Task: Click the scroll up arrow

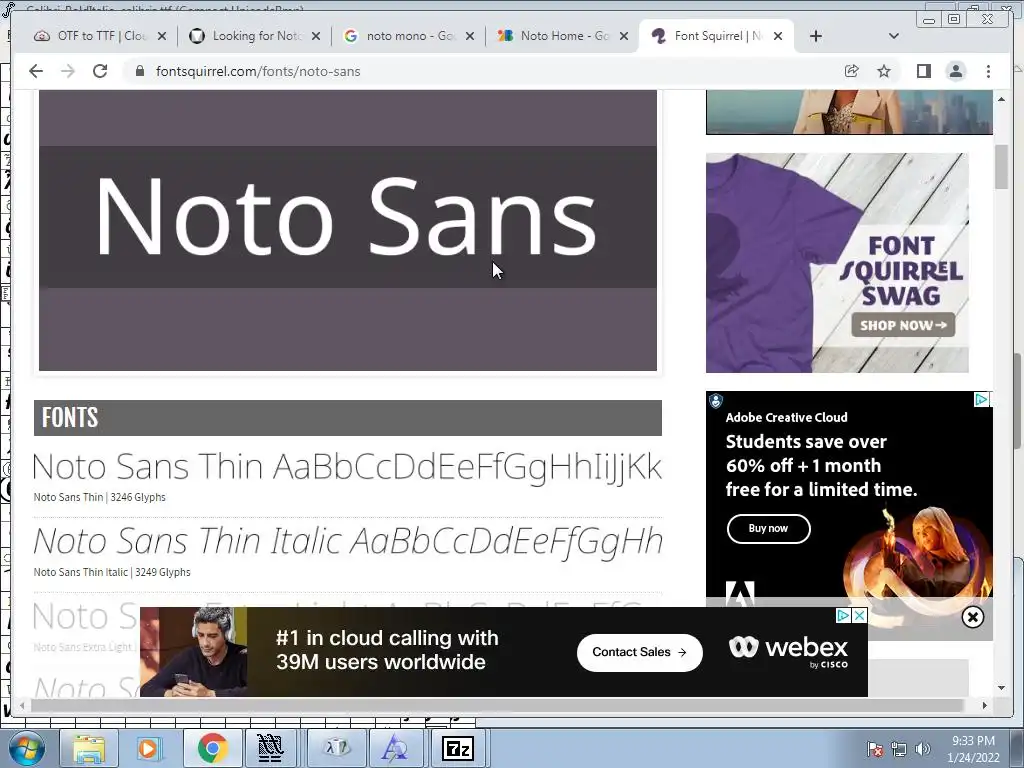Action: (1001, 99)
